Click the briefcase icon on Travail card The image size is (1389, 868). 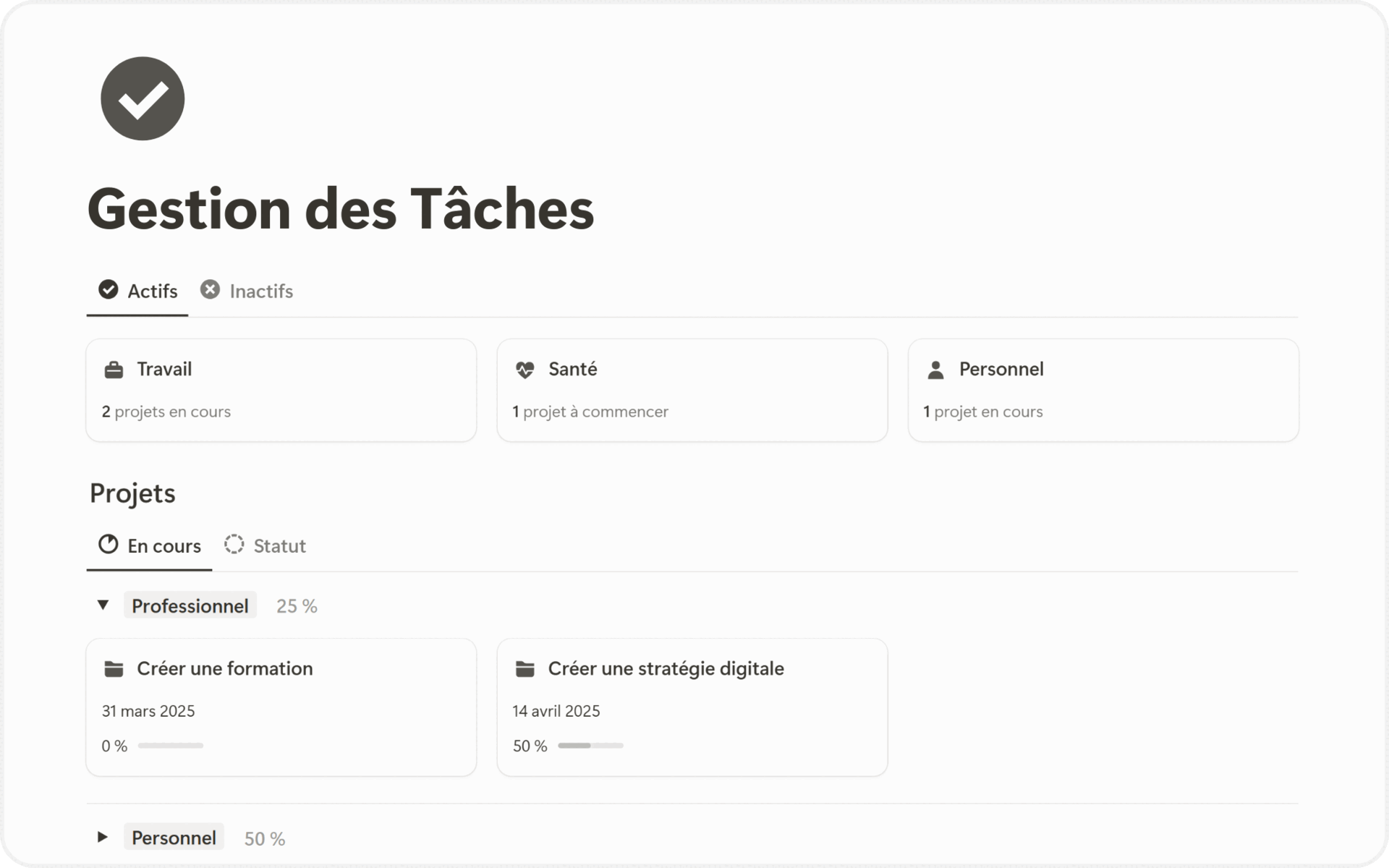[x=114, y=370]
